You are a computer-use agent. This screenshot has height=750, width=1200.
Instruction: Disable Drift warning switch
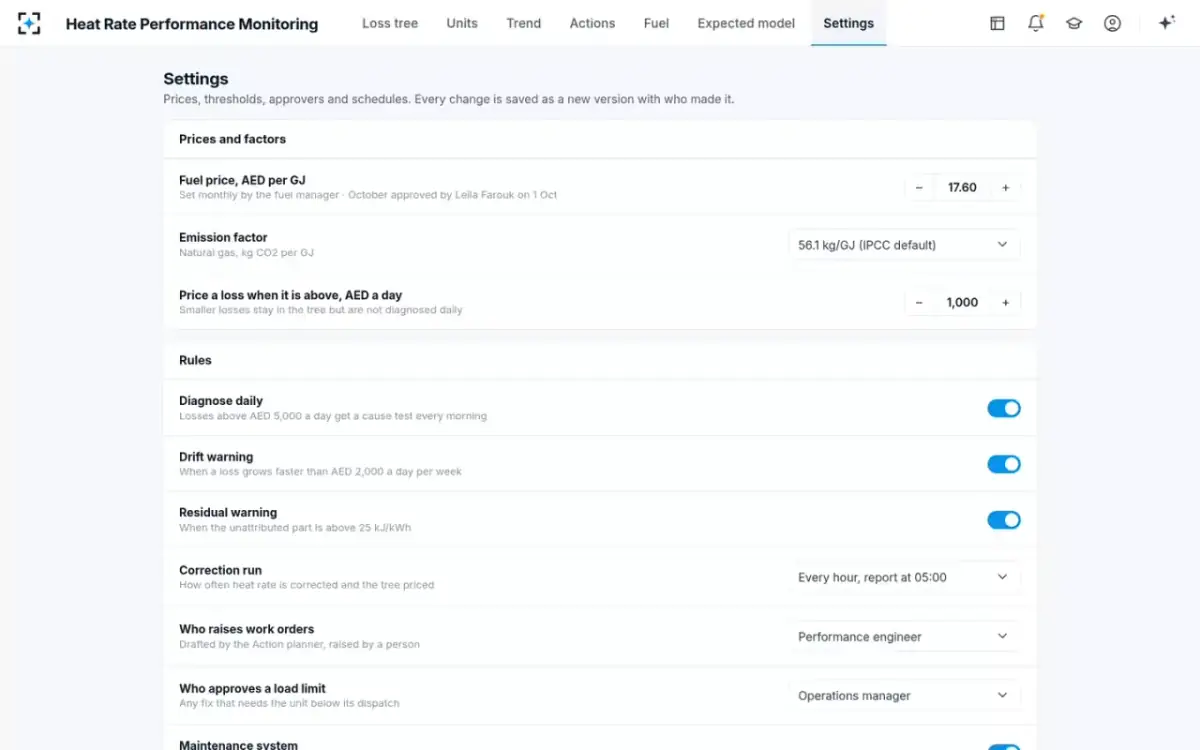click(x=1004, y=464)
